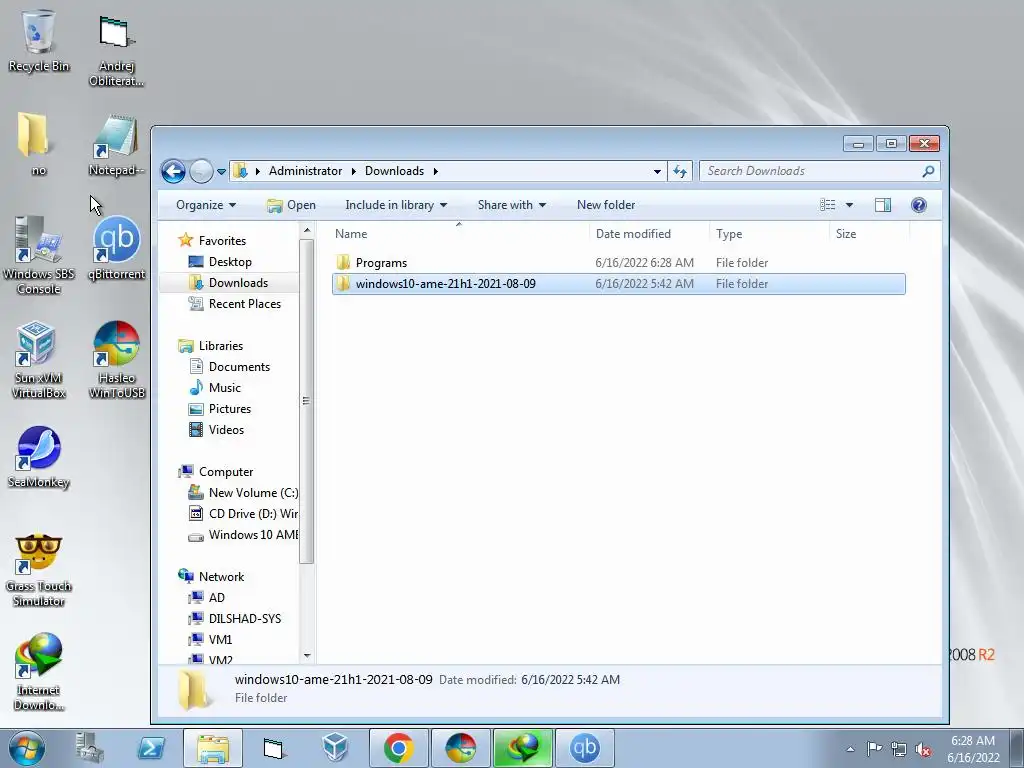Create a New folder

coord(606,205)
